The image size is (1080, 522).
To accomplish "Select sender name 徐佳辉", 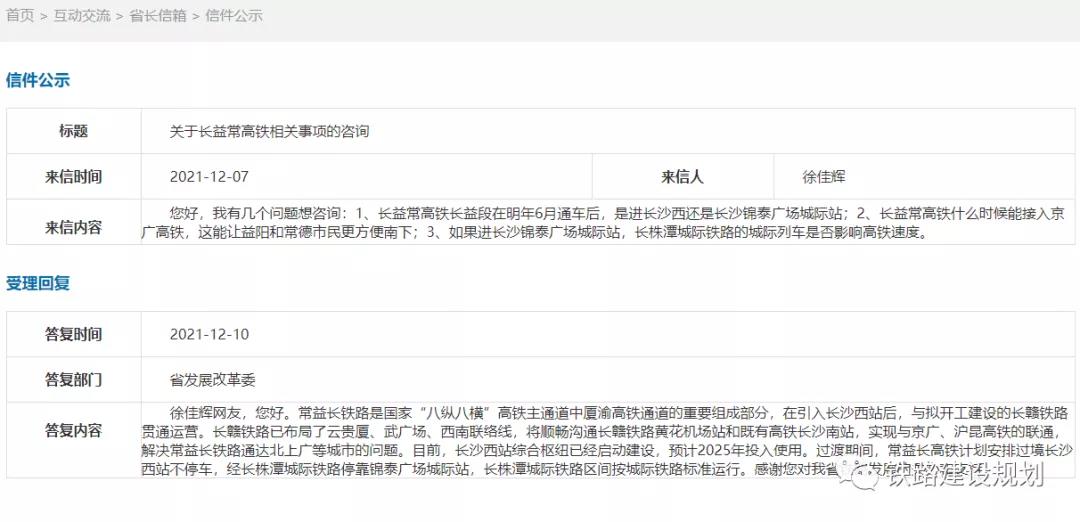I will point(824,176).
